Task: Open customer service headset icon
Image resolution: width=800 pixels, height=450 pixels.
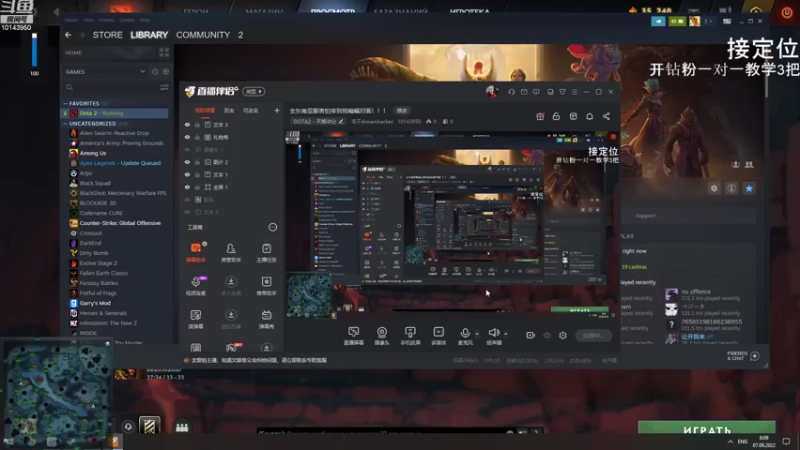Action: point(511,92)
